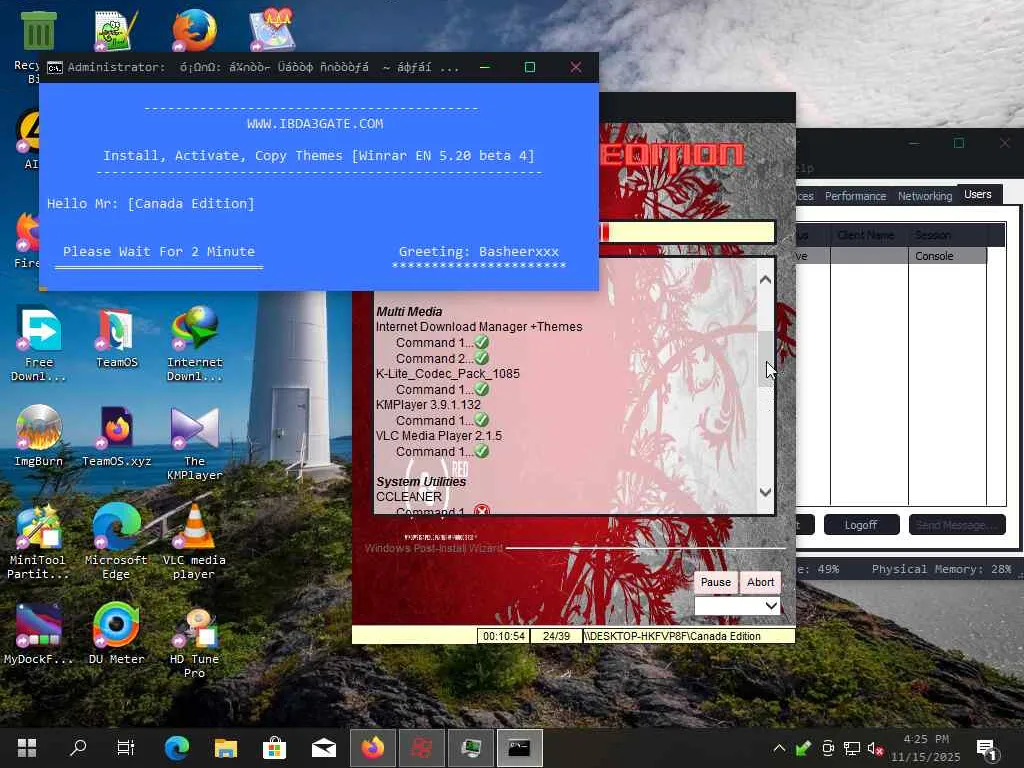
Task: Select 'Internet Download Manager +Themes' entry
Action: [x=479, y=327]
